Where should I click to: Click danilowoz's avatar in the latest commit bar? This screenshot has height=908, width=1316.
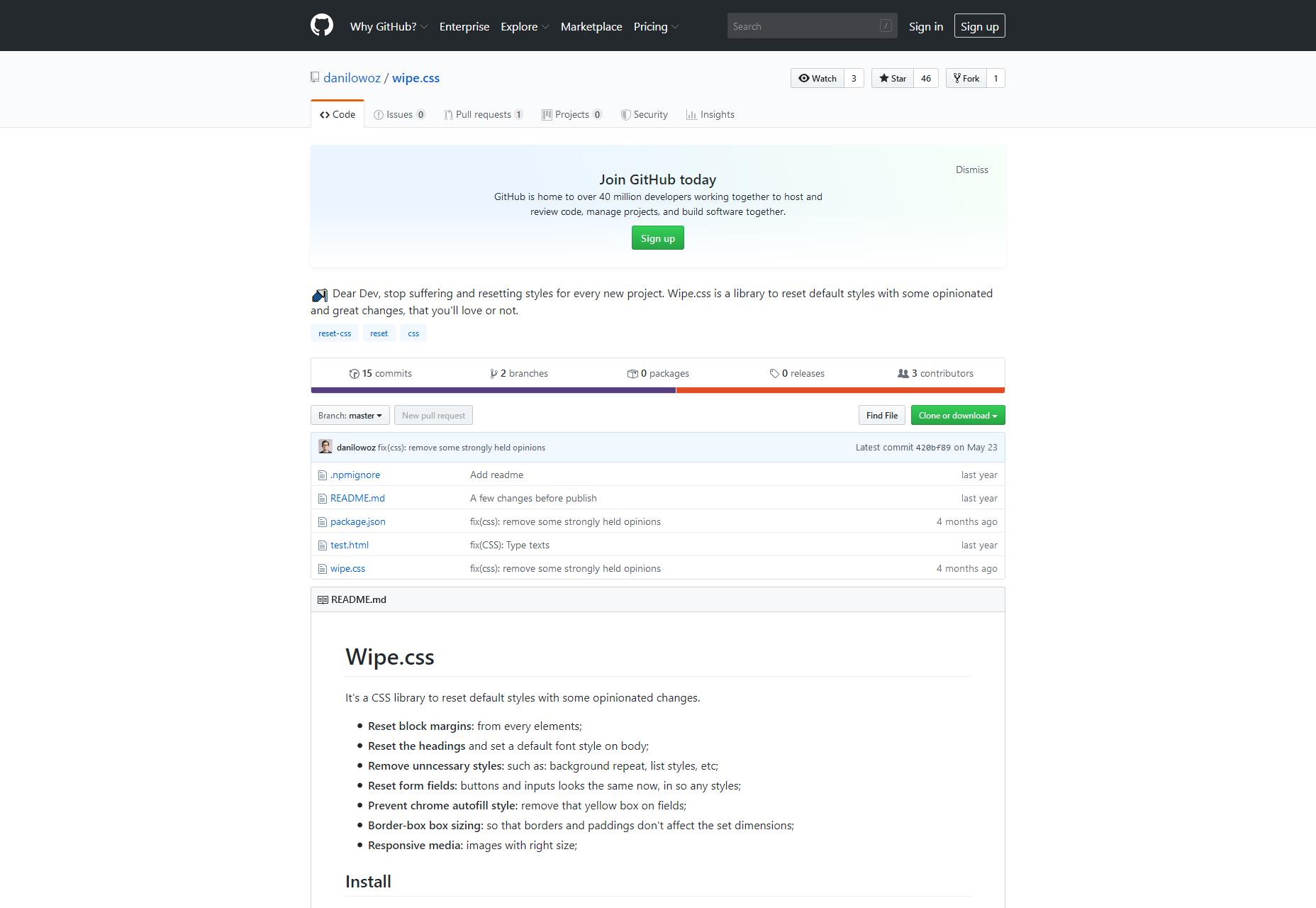pyautogui.click(x=325, y=446)
